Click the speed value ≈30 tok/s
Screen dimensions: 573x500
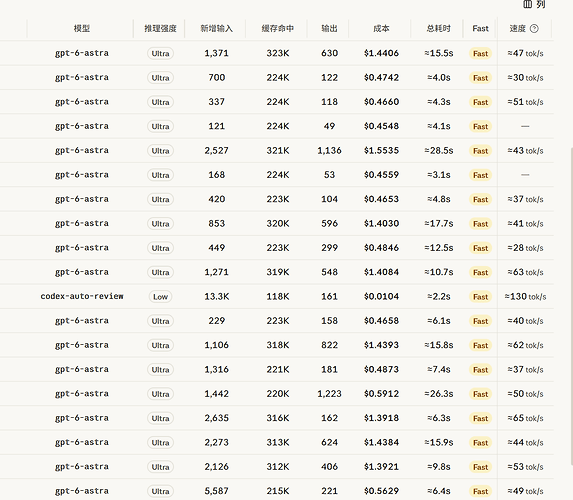click(525, 77)
